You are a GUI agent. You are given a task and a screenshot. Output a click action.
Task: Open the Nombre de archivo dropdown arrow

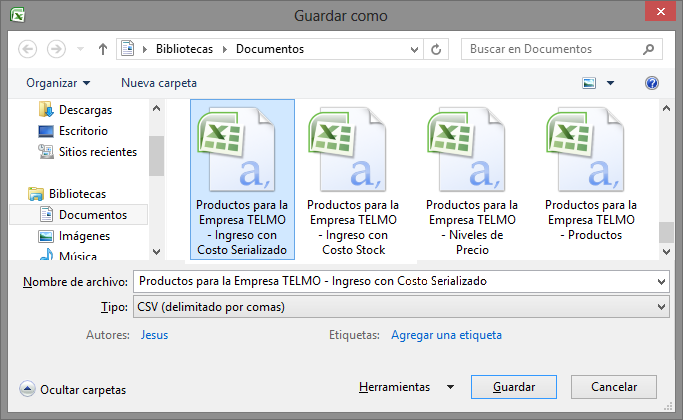661,282
